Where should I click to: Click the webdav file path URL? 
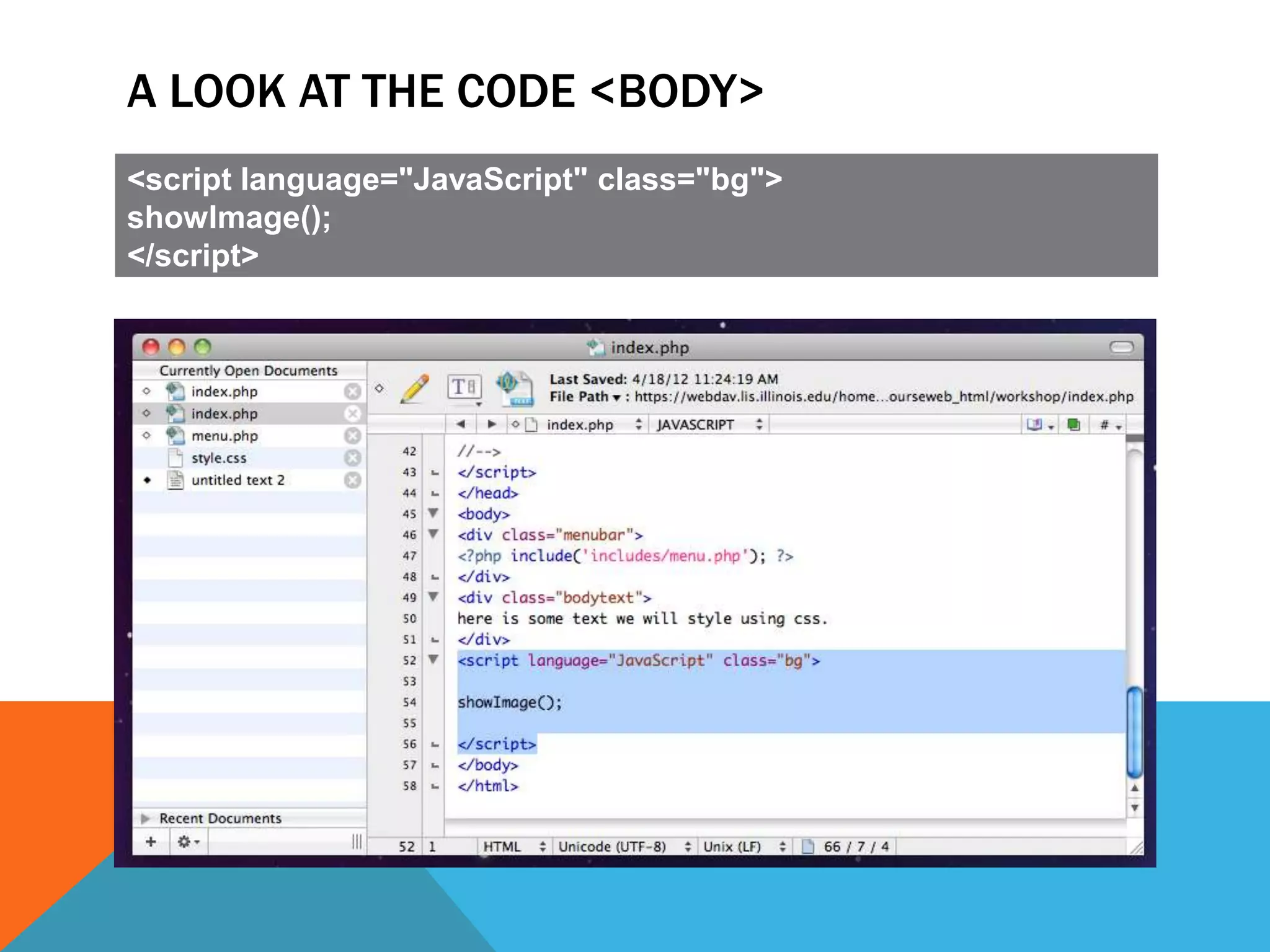(884, 397)
